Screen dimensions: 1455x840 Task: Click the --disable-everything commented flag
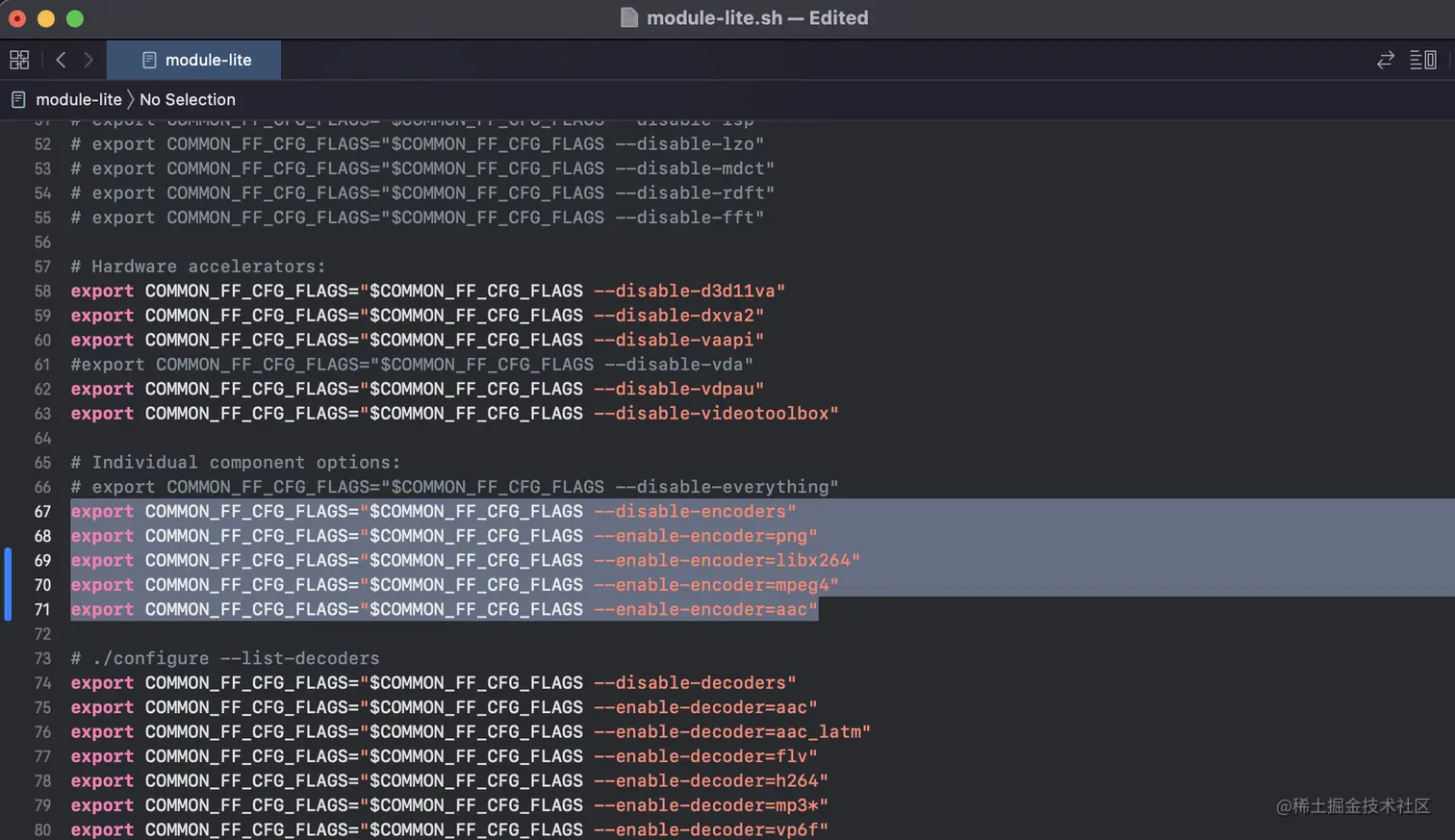pyautogui.click(x=722, y=487)
